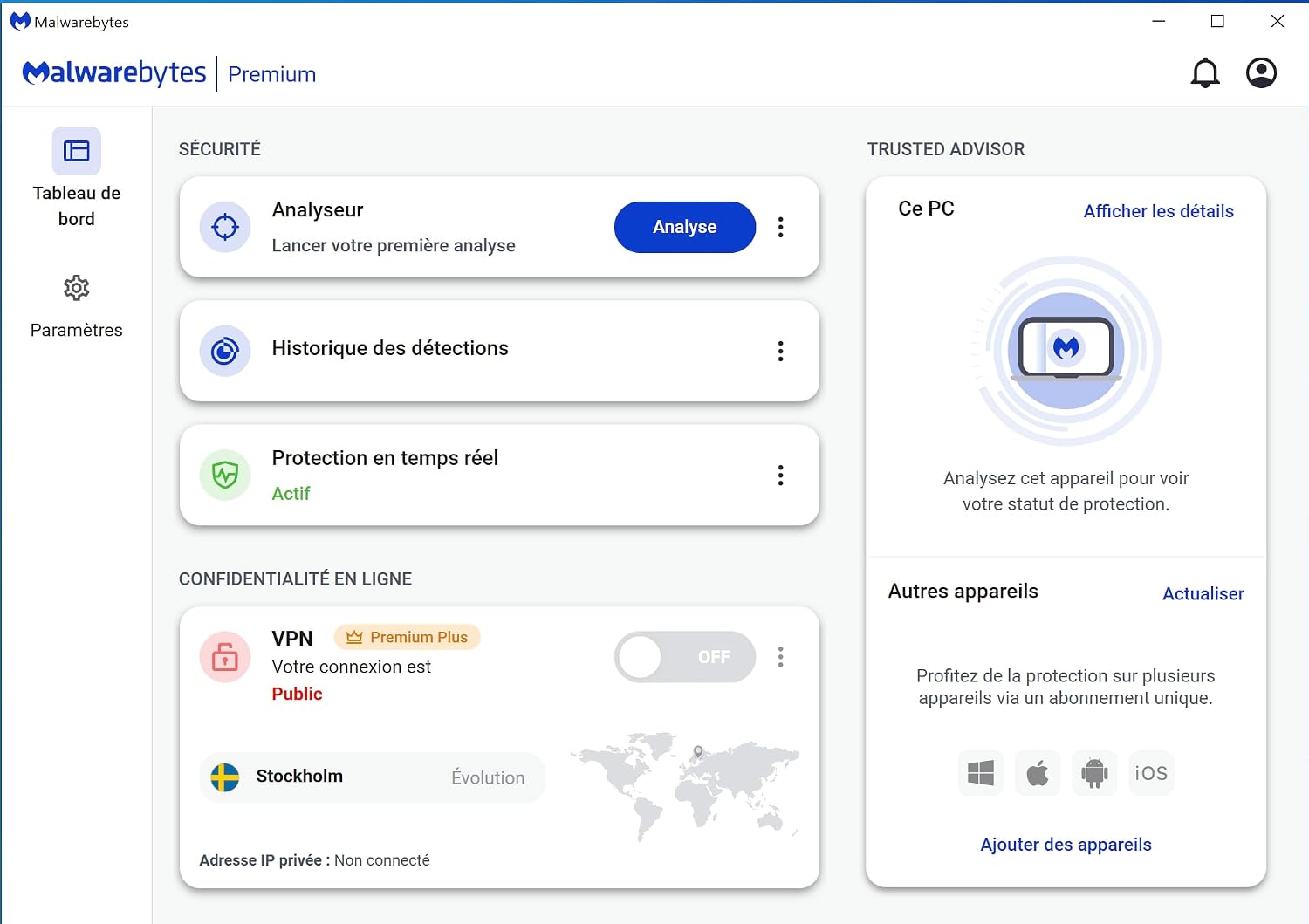Click the Malwarebytes logo in the header
The width and height of the screenshot is (1309, 924).
click(114, 73)
